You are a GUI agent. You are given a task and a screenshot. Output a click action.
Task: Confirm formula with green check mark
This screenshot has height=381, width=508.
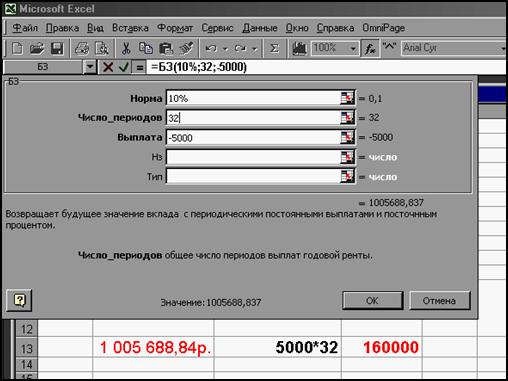click(124, 67)
